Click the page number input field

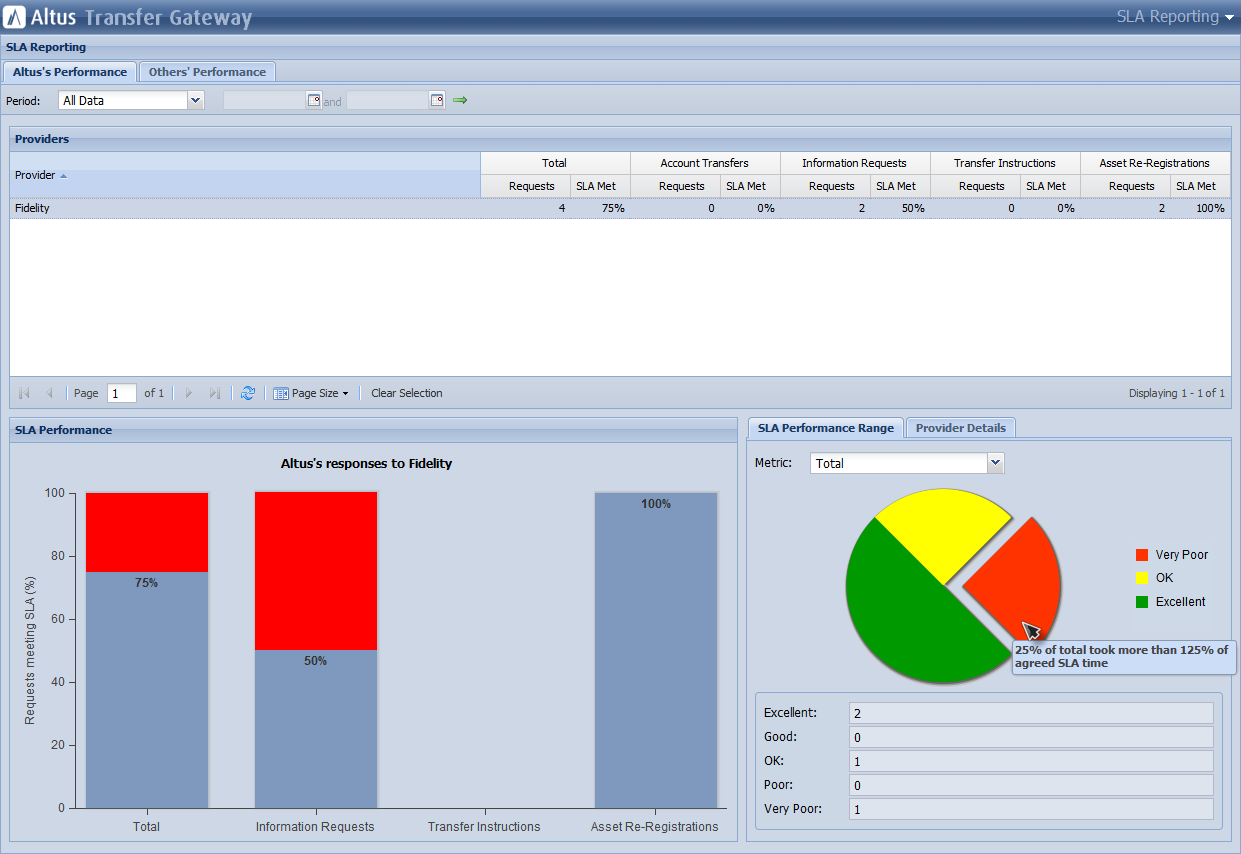click(x=122, y=393)
